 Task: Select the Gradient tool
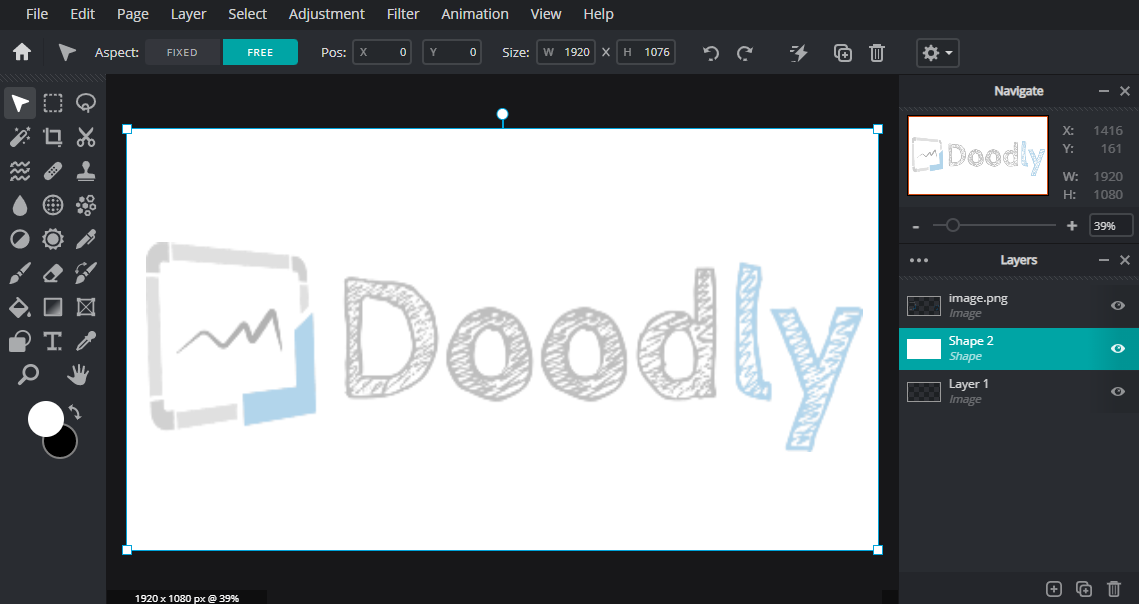pyautogui.click(x=53, y=307)
